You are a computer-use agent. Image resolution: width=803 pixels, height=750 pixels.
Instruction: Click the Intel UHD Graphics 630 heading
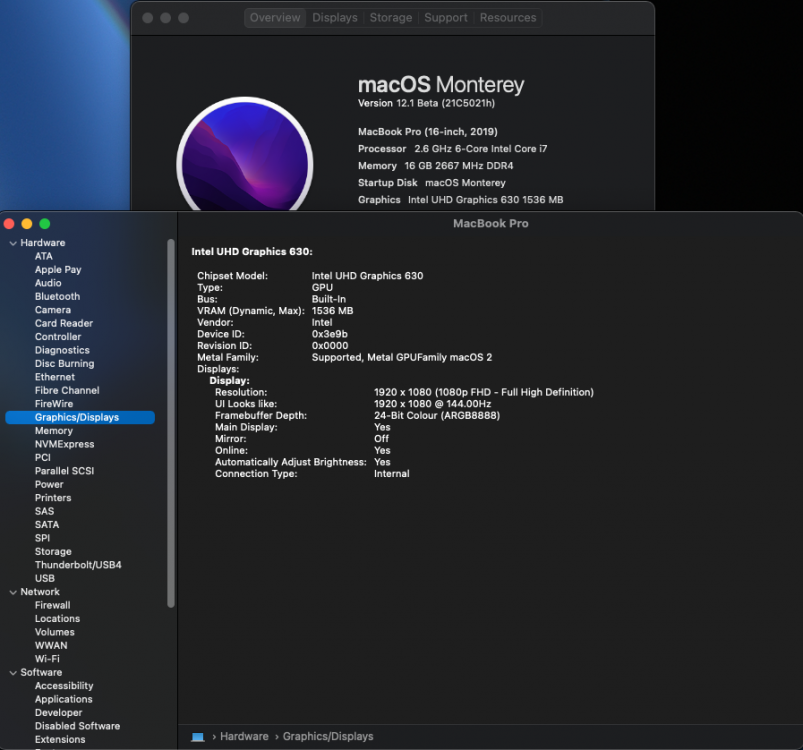(251, 251)
